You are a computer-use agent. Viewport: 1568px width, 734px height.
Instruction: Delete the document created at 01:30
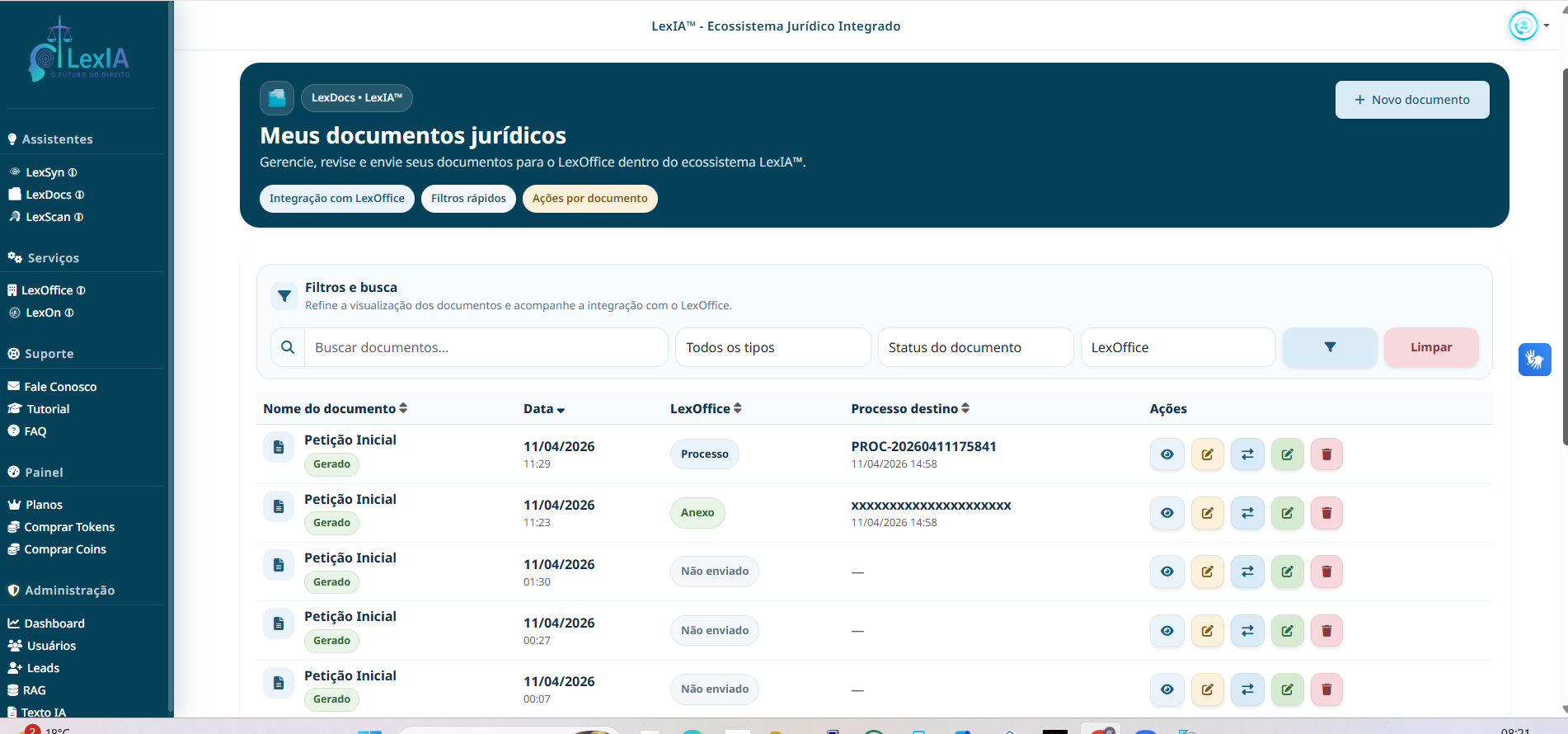point(1326,572)
